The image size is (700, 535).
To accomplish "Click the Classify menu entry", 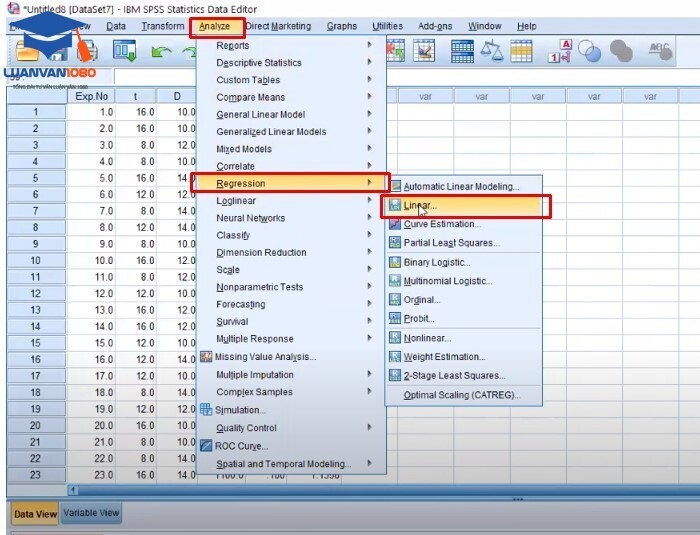I will point(233,235).
